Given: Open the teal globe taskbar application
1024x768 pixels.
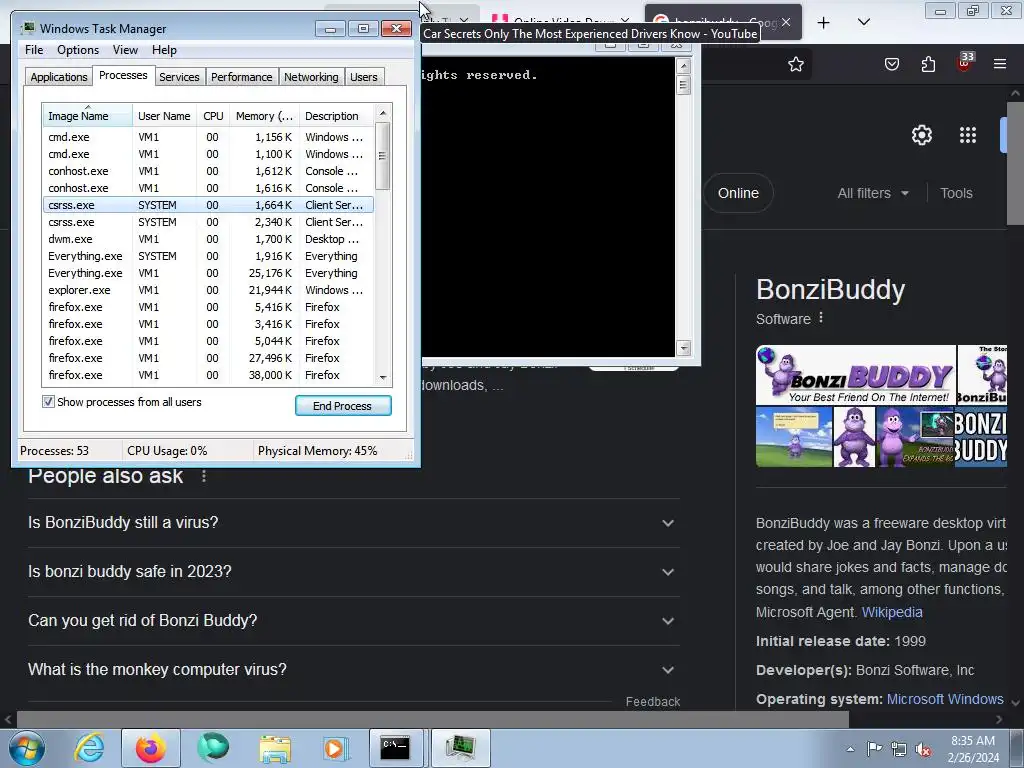Looking at the screenshot, I should [213, 748].
